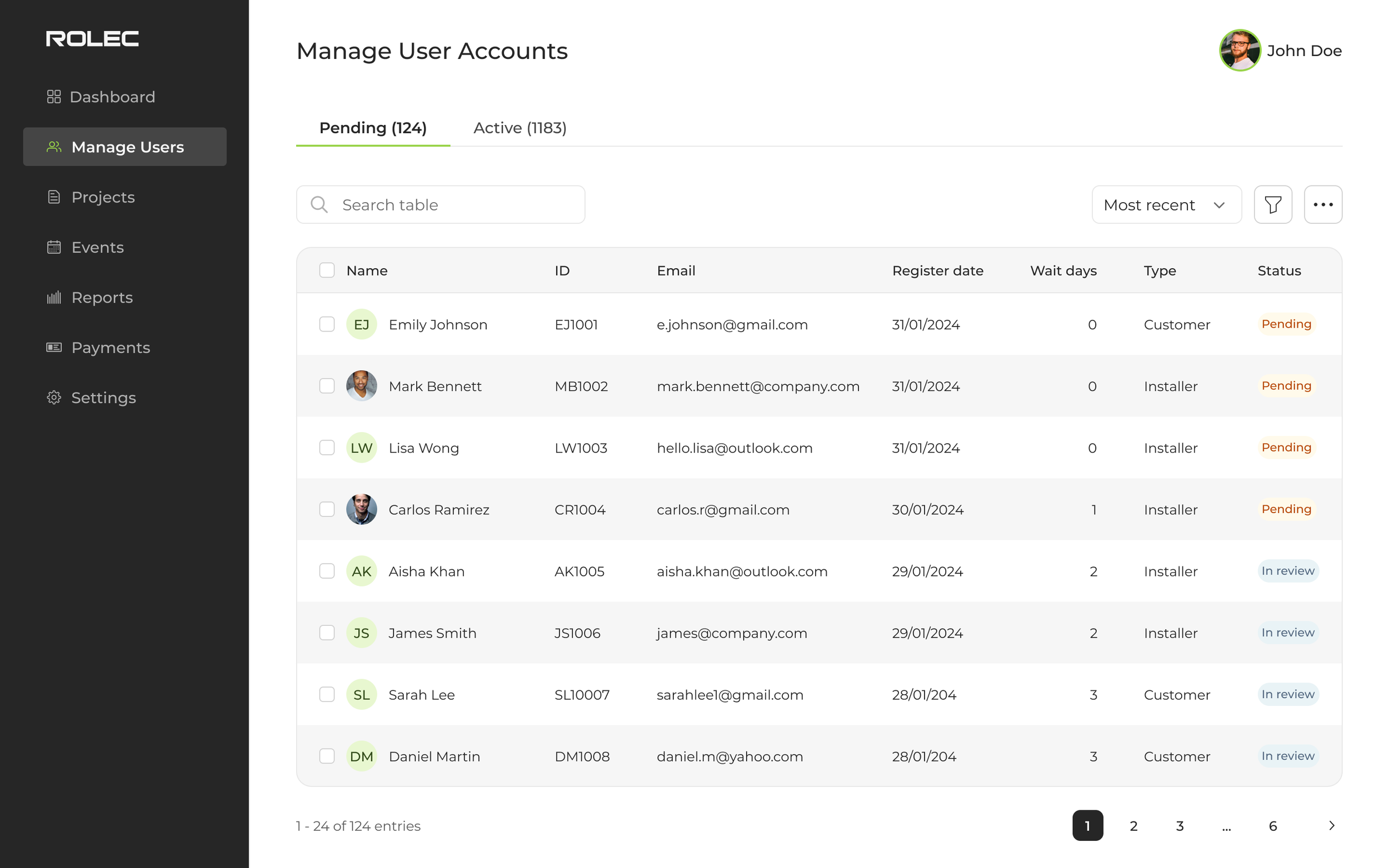Screen dimensions: 1389x868
Task: Select the Projects sidebar icon
Action: coord(54,197)
